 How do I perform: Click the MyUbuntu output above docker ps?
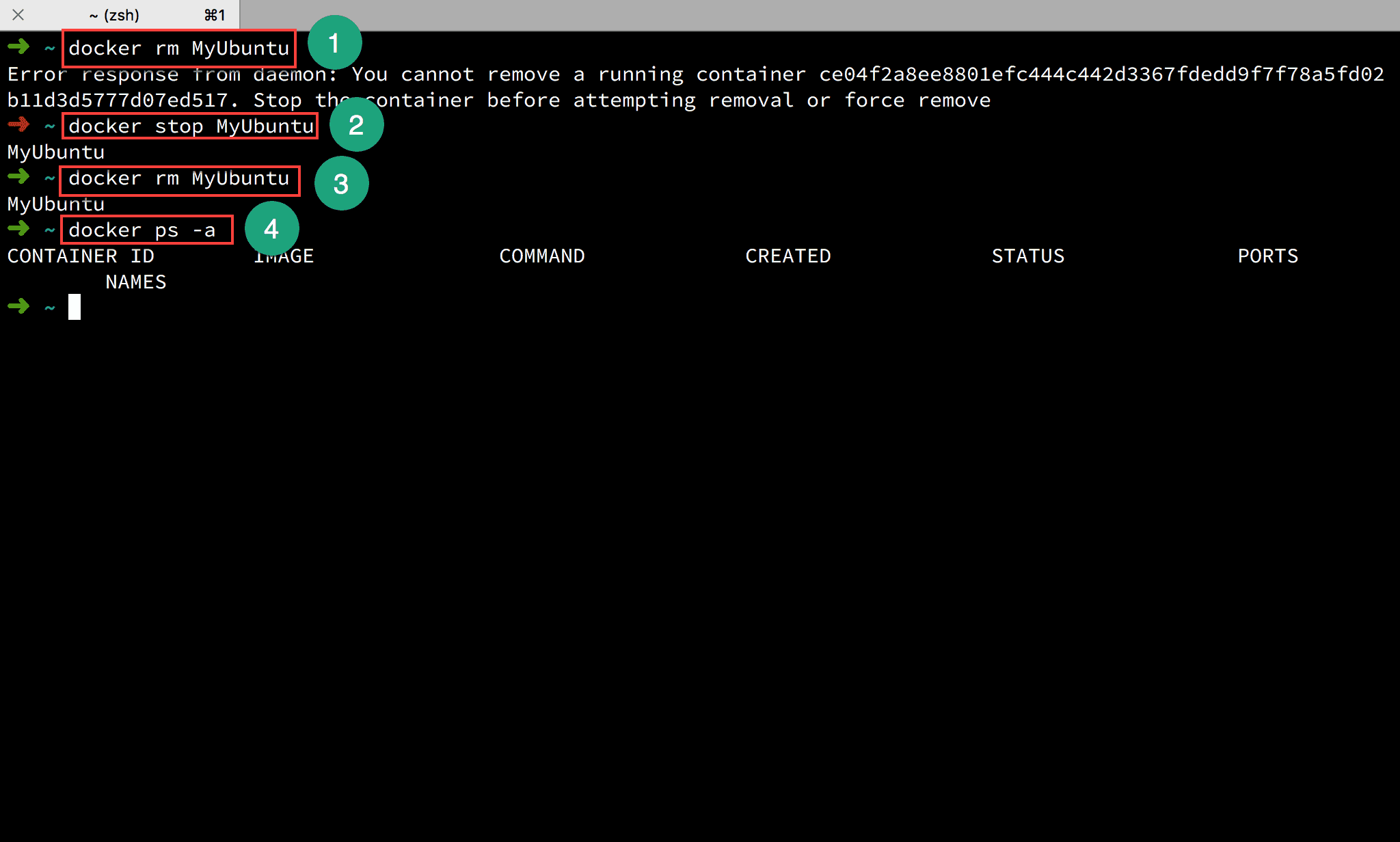(56, 204)
